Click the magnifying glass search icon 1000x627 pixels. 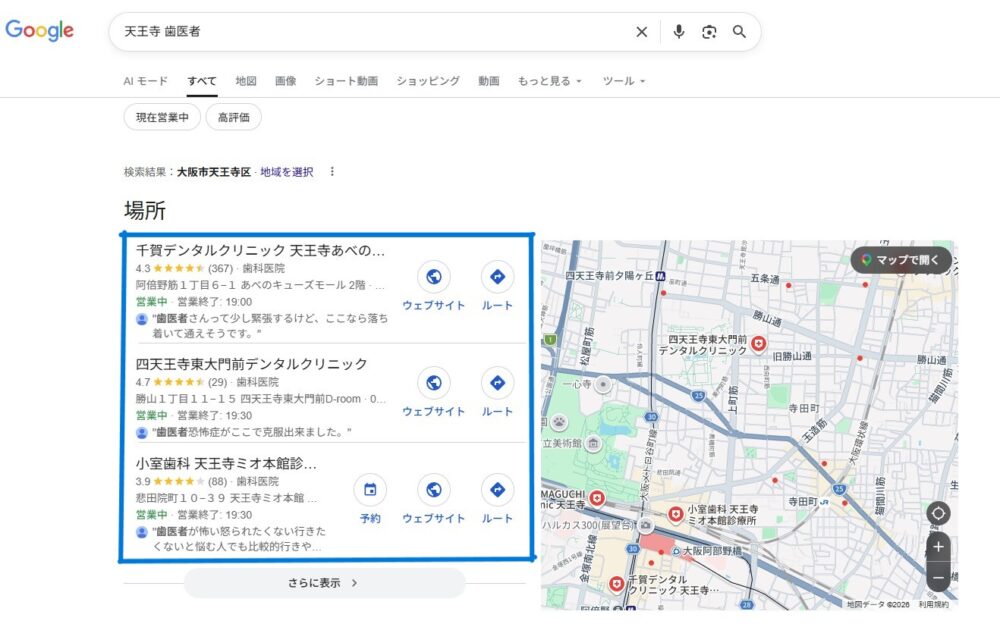(740, 32)
